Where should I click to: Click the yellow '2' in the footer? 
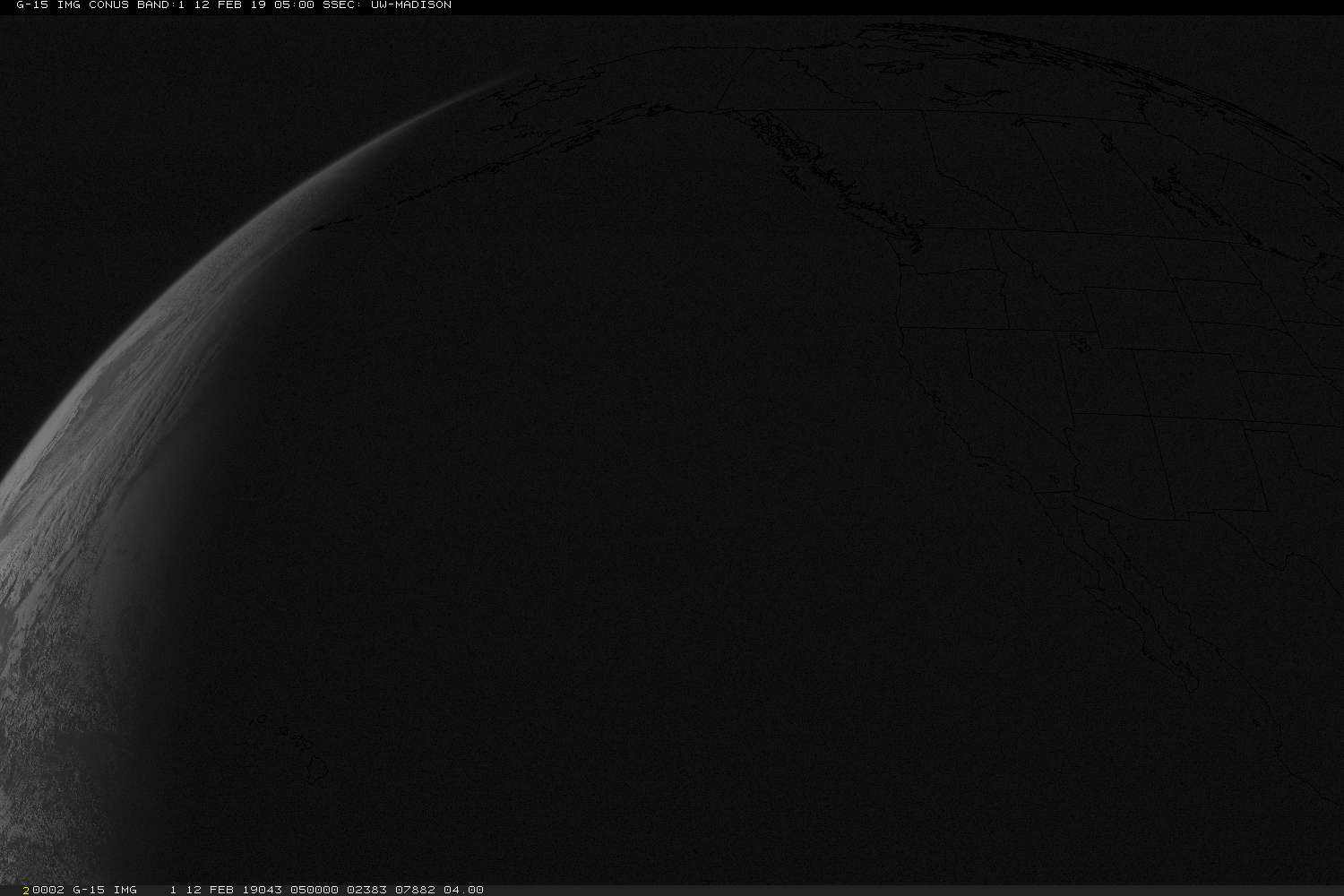click(26, 890)
